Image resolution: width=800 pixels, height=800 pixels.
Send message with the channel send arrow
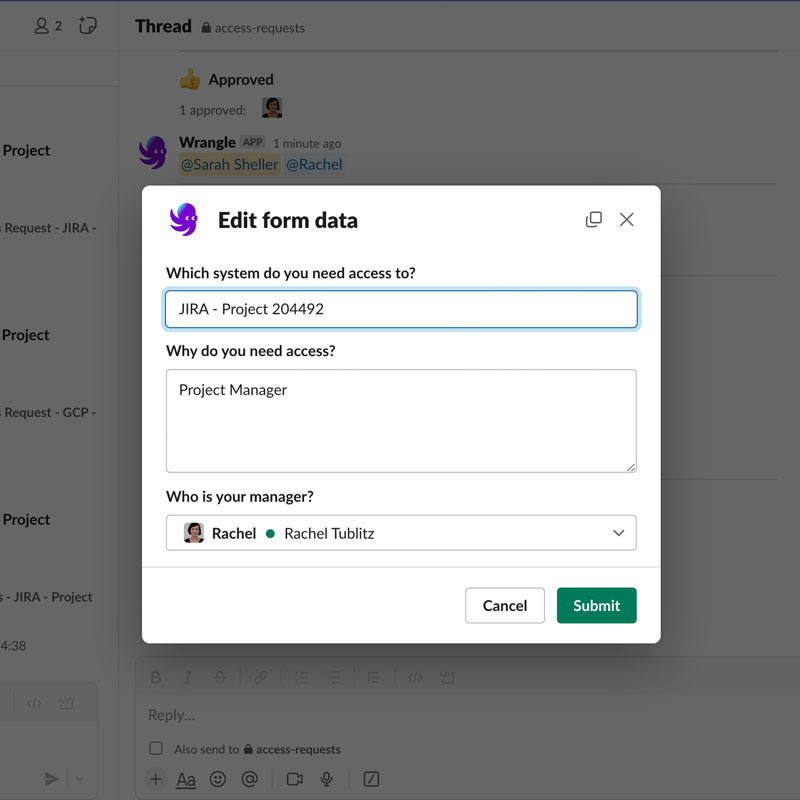coord(52,779)
